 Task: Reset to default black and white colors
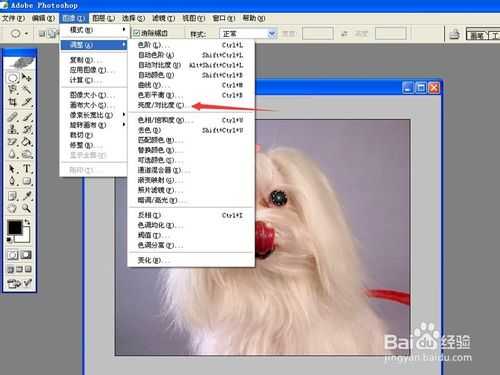[9, 239]
